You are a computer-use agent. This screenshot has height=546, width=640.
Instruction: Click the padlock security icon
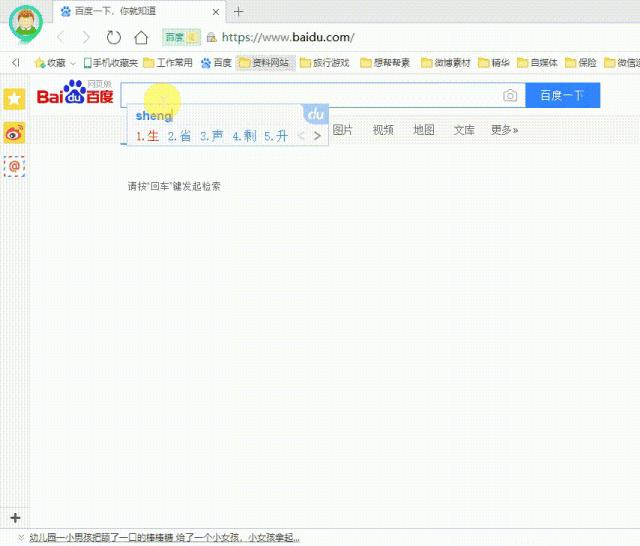click(x=211, y=38)
